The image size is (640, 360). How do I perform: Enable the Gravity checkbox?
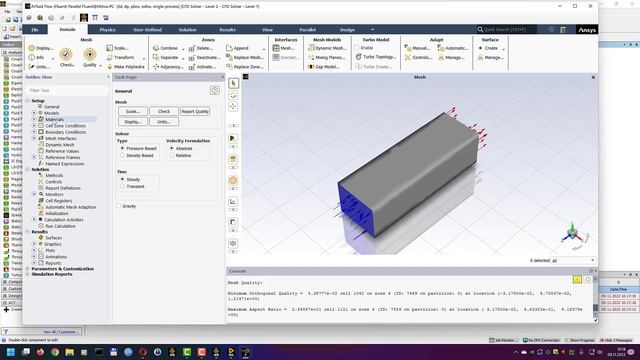point(119,206)
